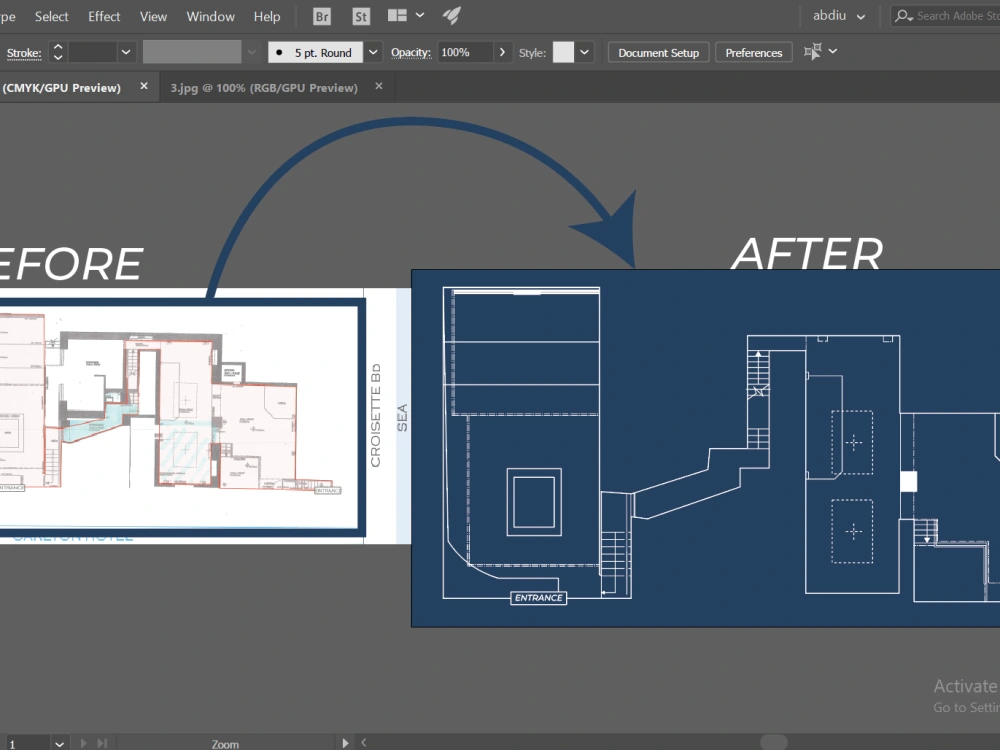Open Adobe Bridge via the Br icon
The width and height of the screenshot is (1000, 750).
321,16
